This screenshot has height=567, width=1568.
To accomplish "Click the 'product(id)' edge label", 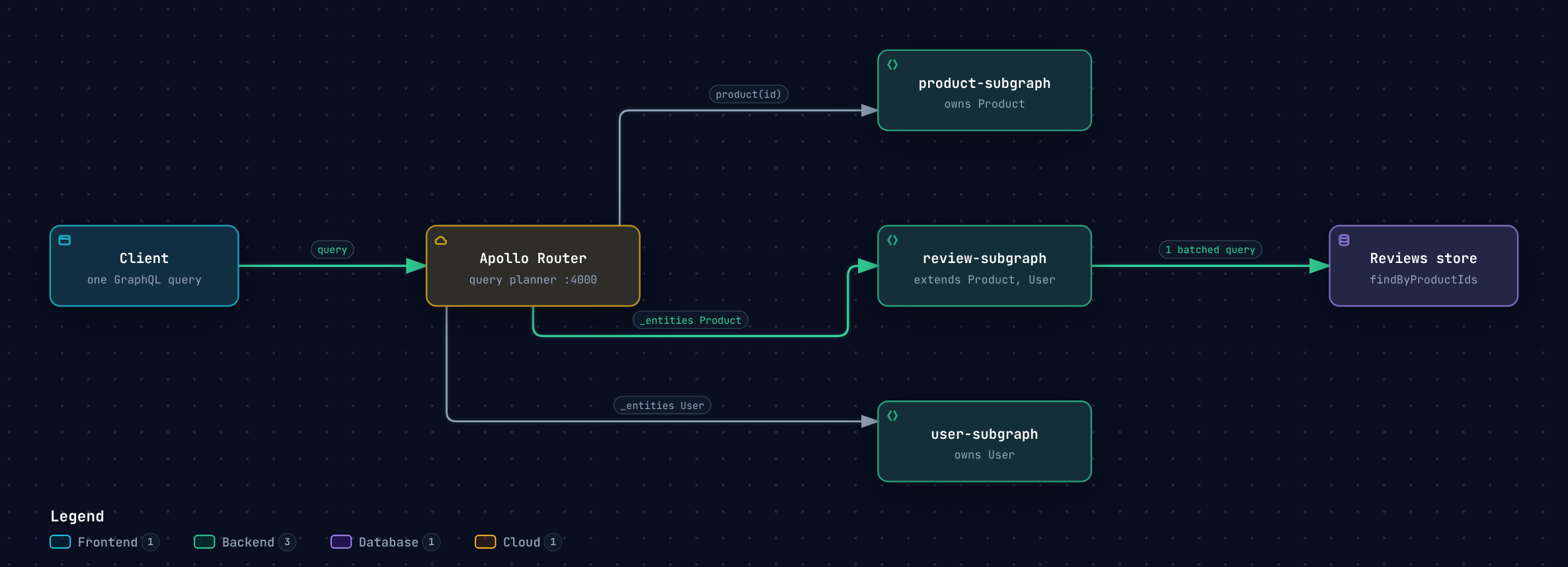I will pos(748,94).
